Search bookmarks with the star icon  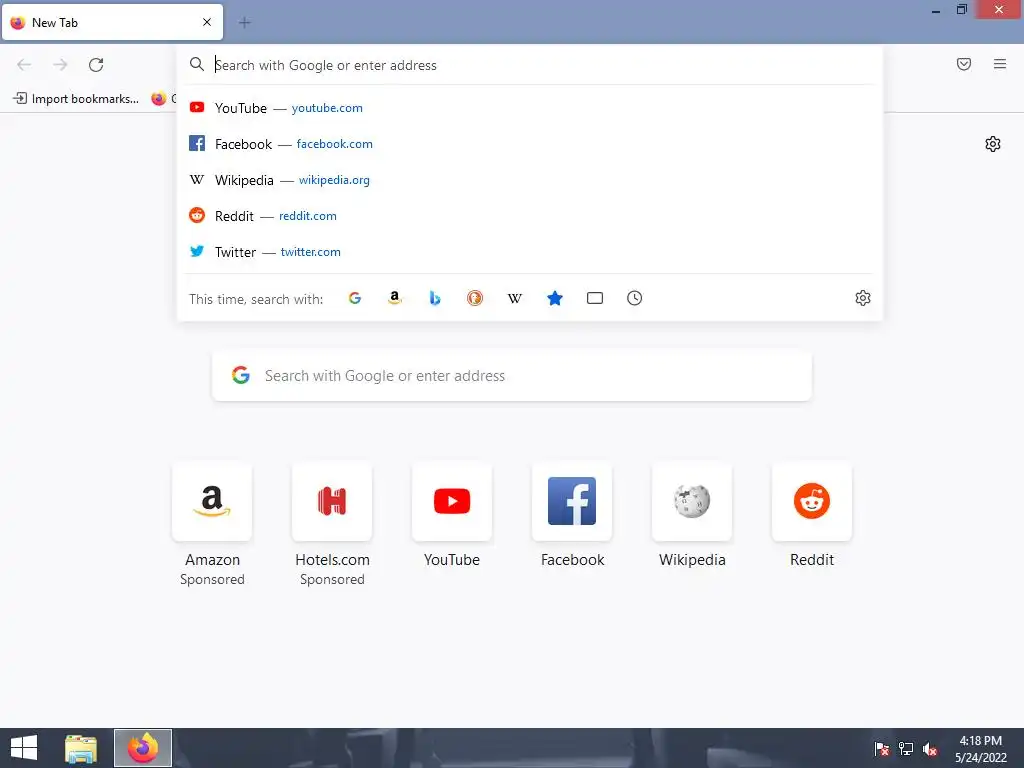point(554,298)
